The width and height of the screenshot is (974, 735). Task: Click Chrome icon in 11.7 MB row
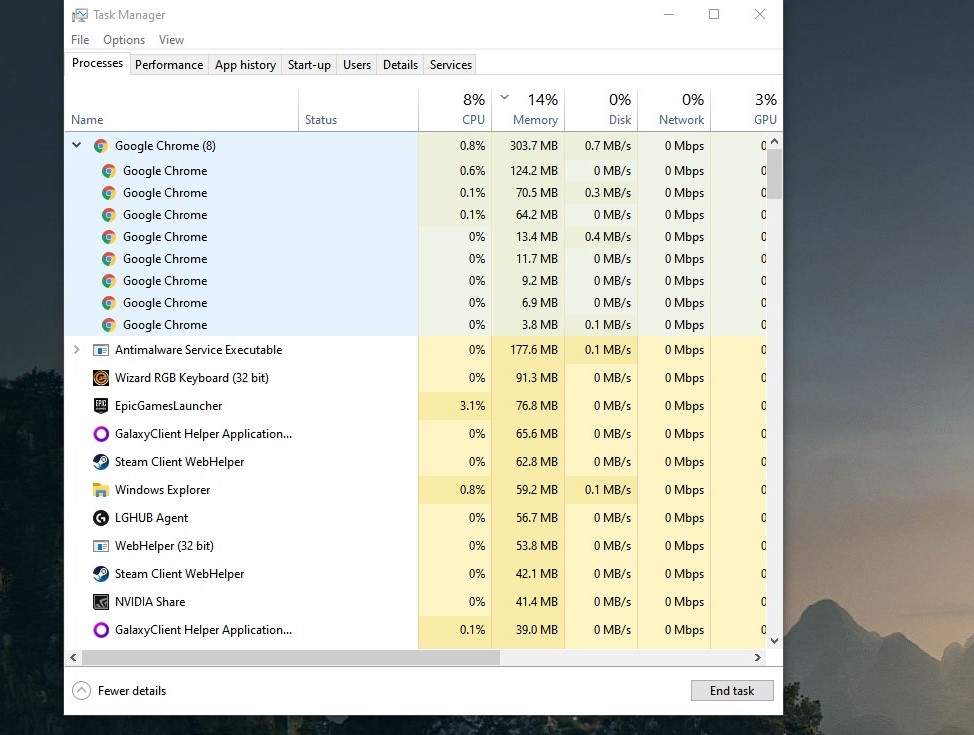coord(109,259)
